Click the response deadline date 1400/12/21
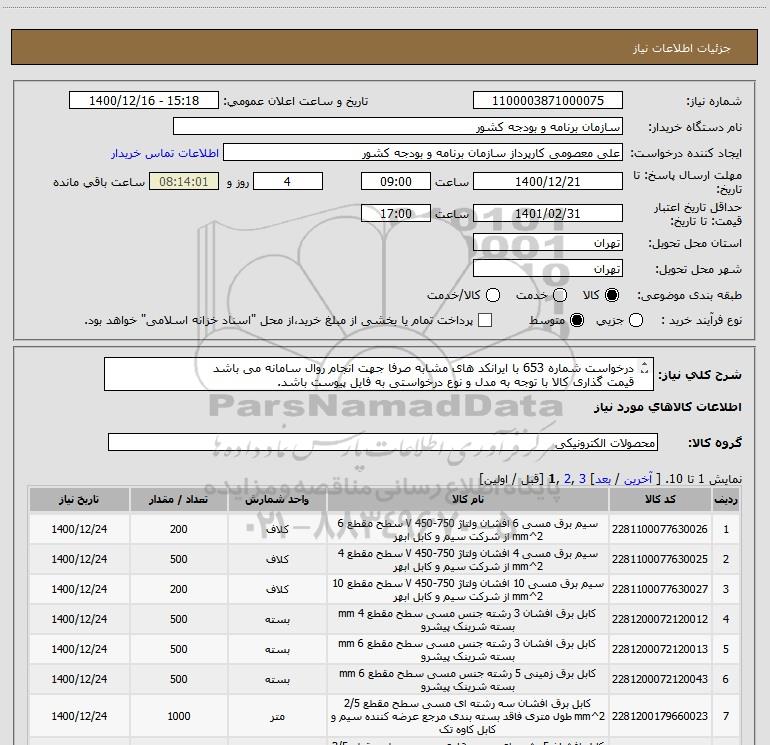The width and height of the screenshot is (770, 745). [548, 182]
